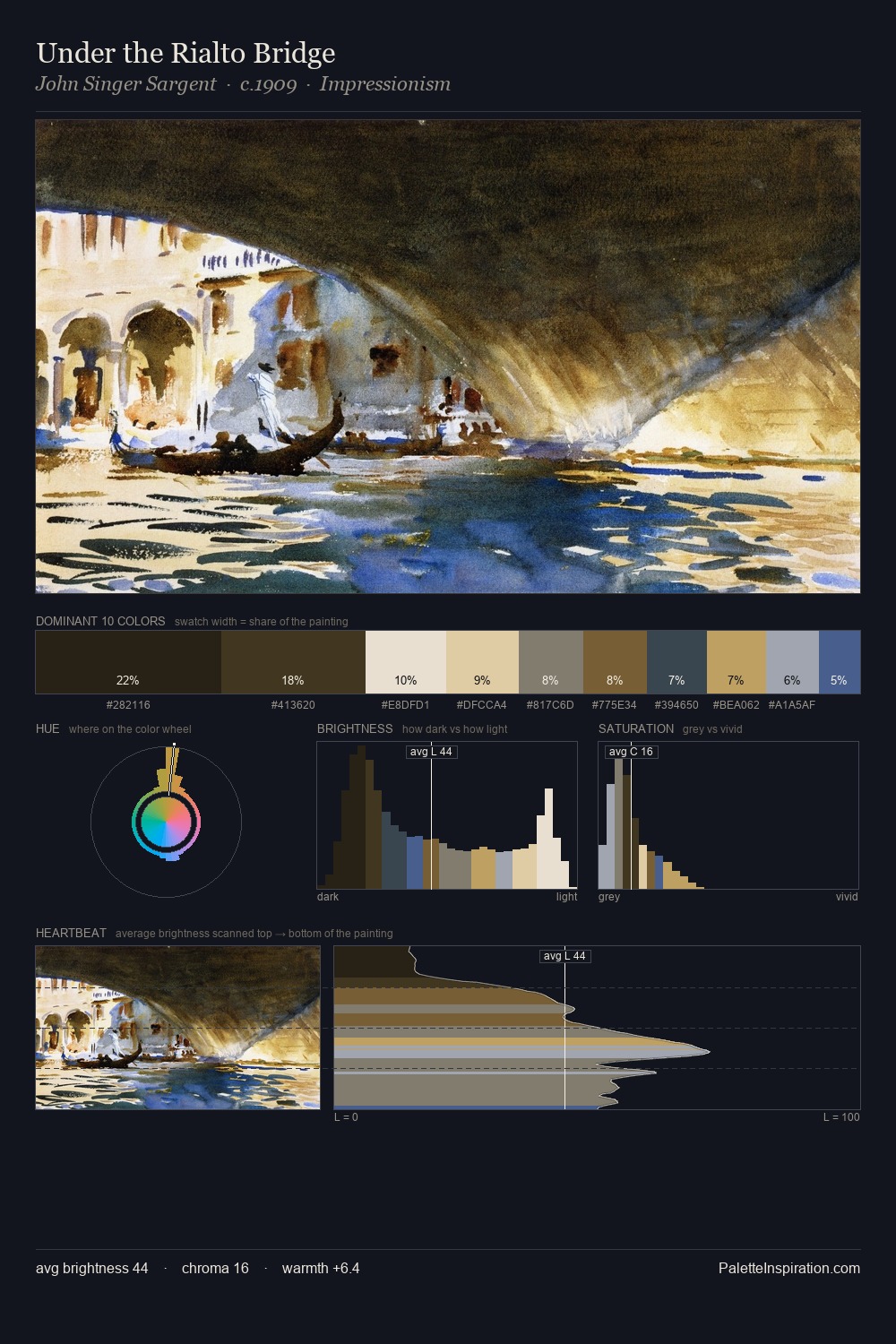The width and height of the screenshot is (896, 1344).
Task: Click the 'SATURATION' section heading
Action: pyautogui.click(x=636, y=728)
